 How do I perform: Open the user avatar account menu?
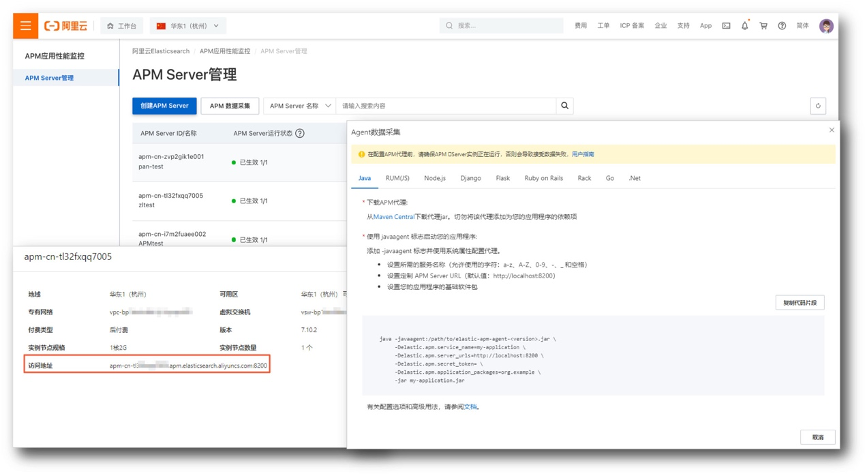pos(826,26)
